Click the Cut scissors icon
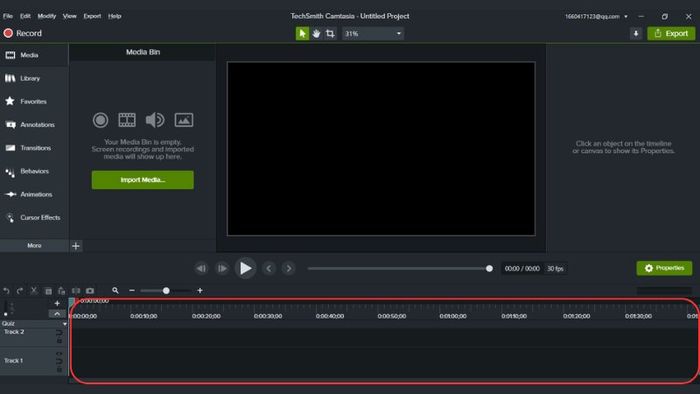 tap(34, 291)
